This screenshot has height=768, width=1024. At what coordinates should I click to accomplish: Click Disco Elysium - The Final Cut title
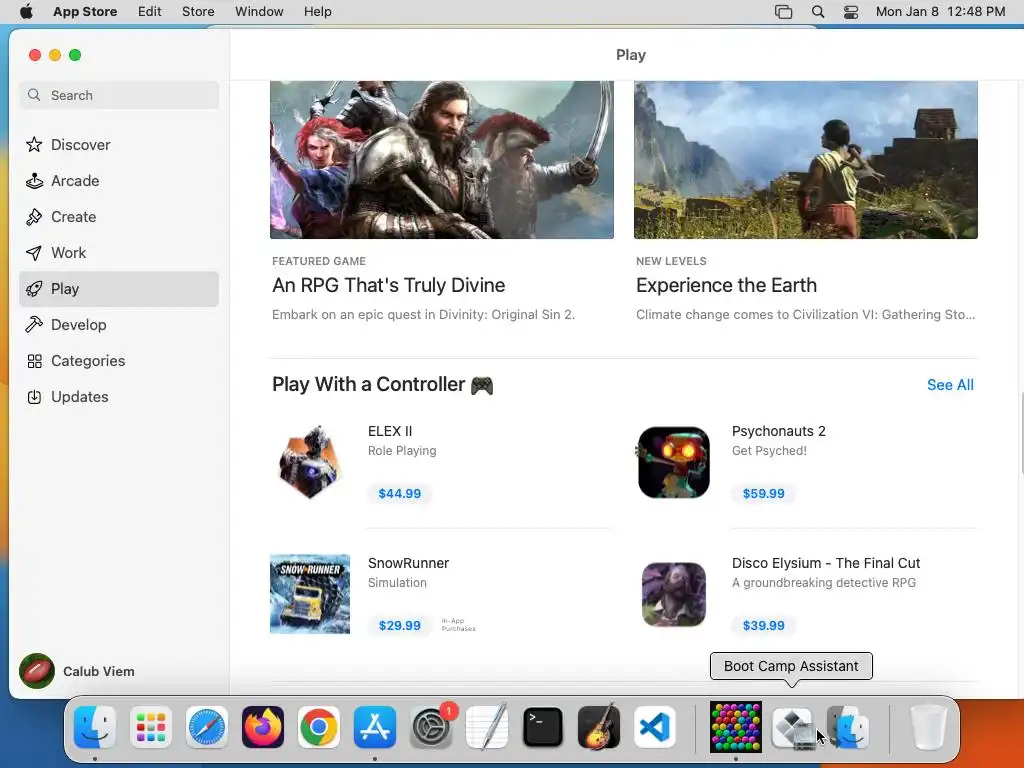click(825, 564)
